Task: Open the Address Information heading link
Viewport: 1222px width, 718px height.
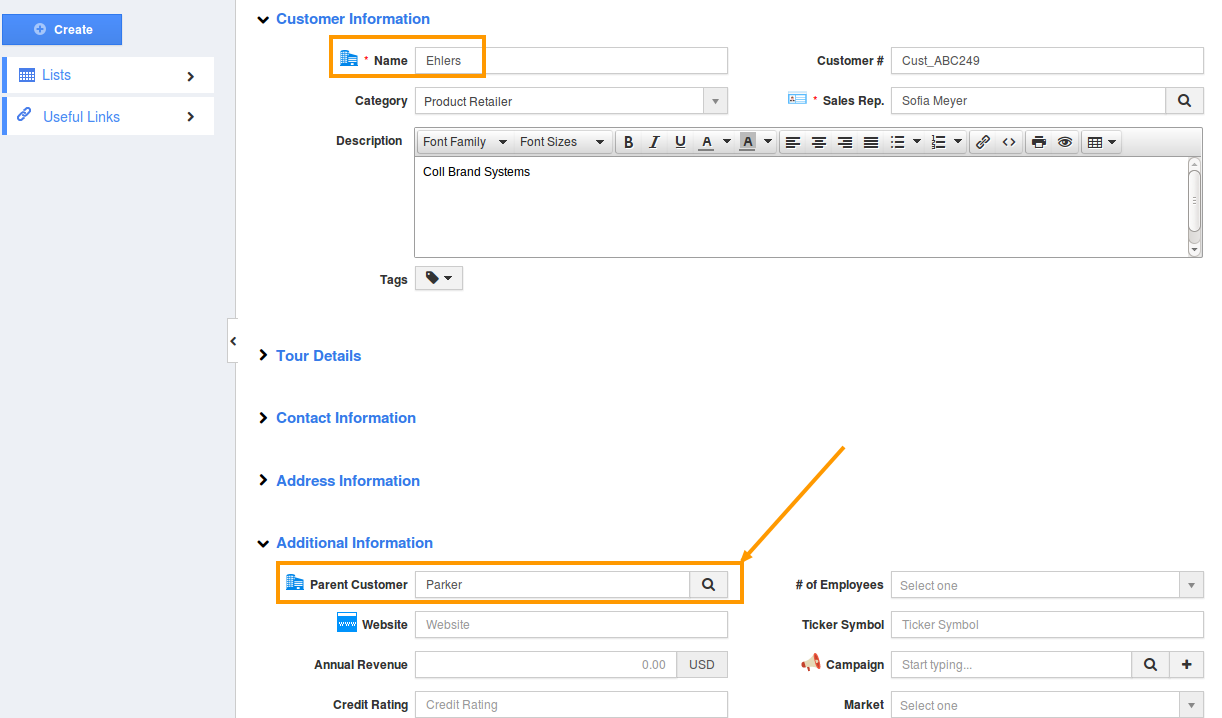Action: pyautogui.click(x=348, y=481)
